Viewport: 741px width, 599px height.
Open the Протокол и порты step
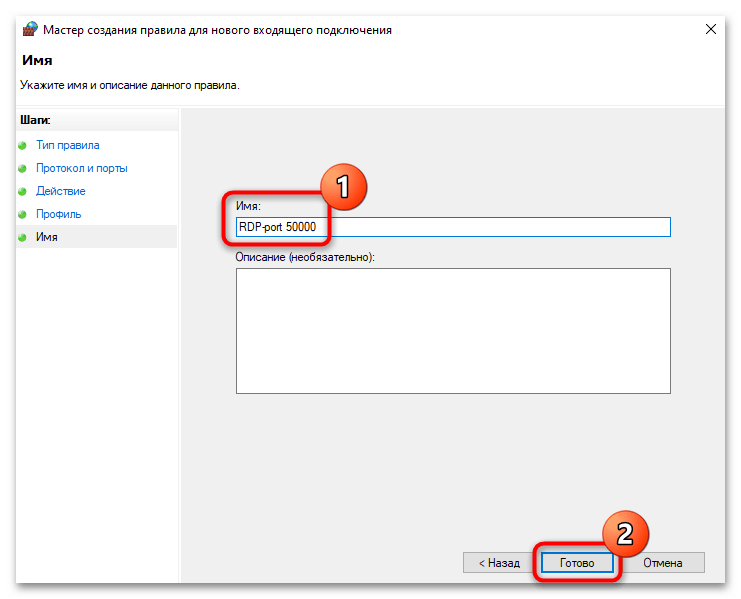point(82,168)
